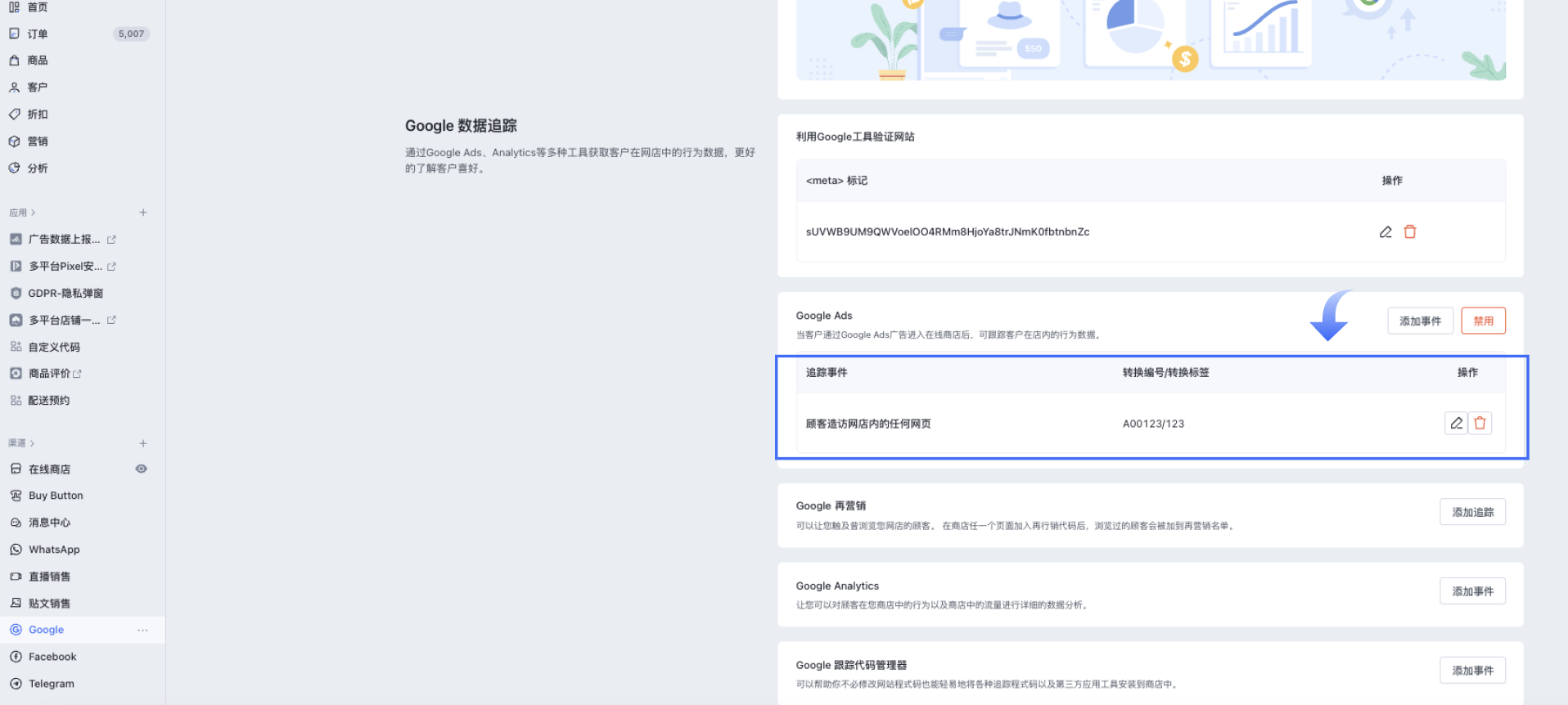This screenshot has height=705, width=1568.
Task: Edit the 顾客造访网店 tracking event
Action: (1456, 423)
